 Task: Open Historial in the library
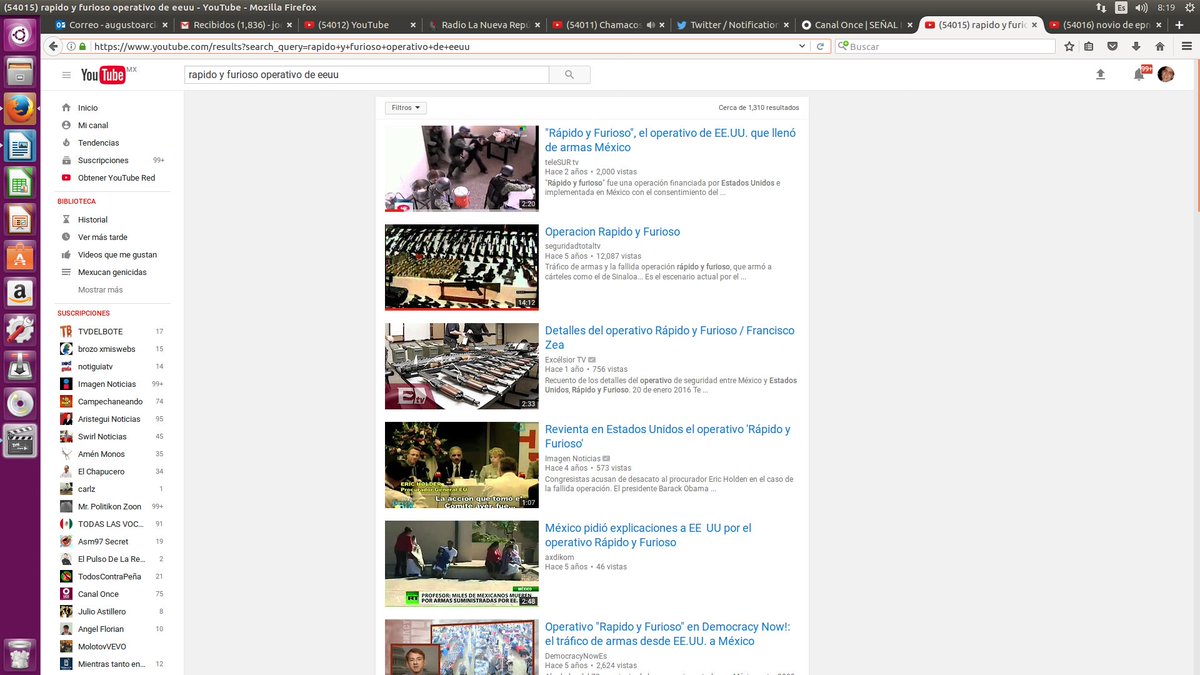(x=92, y=220)
